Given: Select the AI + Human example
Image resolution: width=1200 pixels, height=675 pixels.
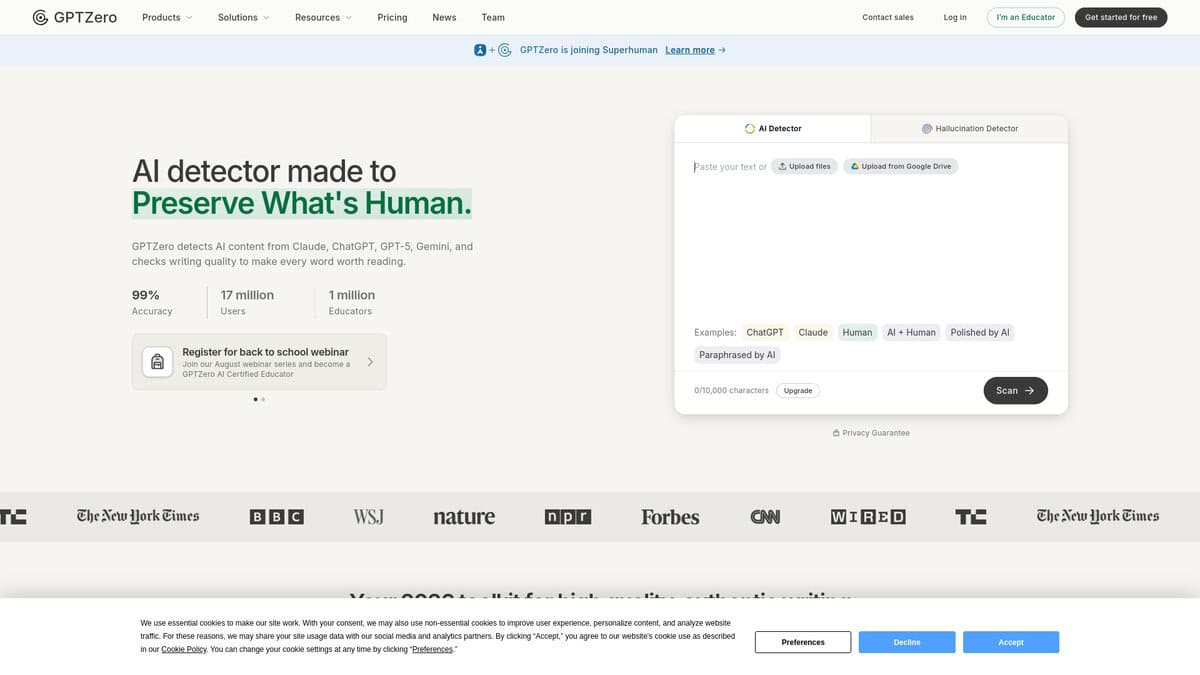Looking at the screenshot, I should tap(911, 332).
